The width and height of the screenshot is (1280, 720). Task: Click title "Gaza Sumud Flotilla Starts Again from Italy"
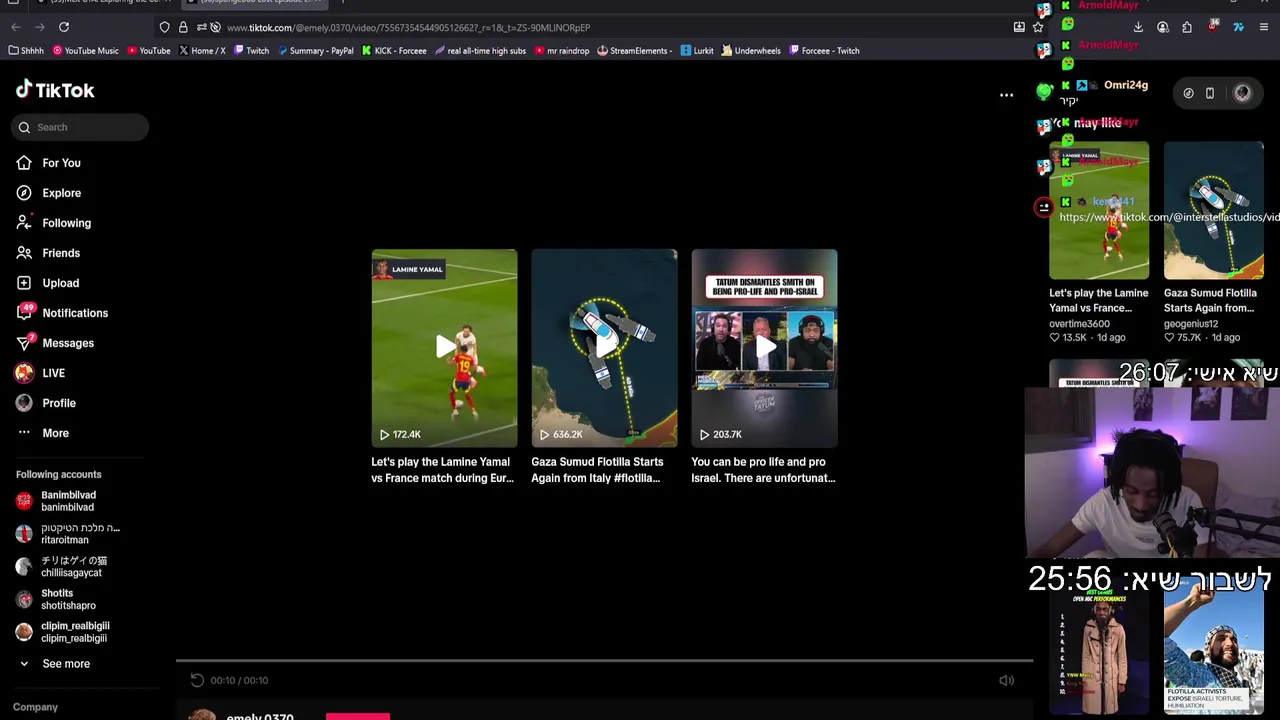(597, 470)
